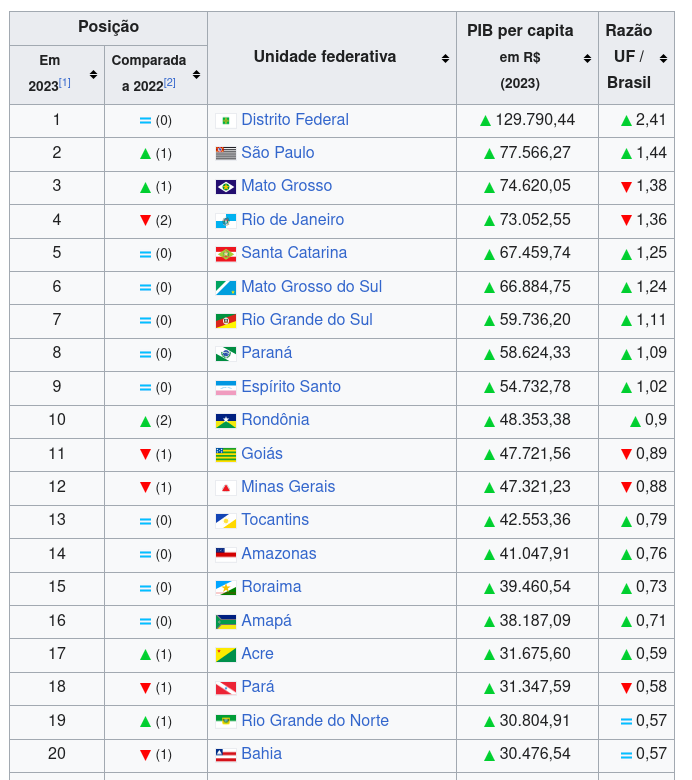692x780 pixels.
Task: Click the value 38.187,09
Action: [535, 621]
